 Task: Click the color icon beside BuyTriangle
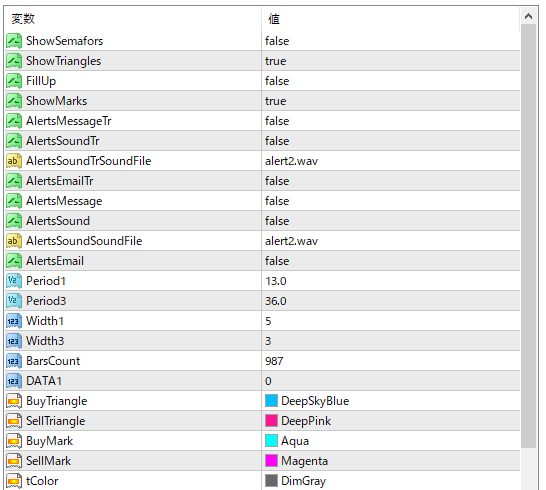tap(14, 401)
